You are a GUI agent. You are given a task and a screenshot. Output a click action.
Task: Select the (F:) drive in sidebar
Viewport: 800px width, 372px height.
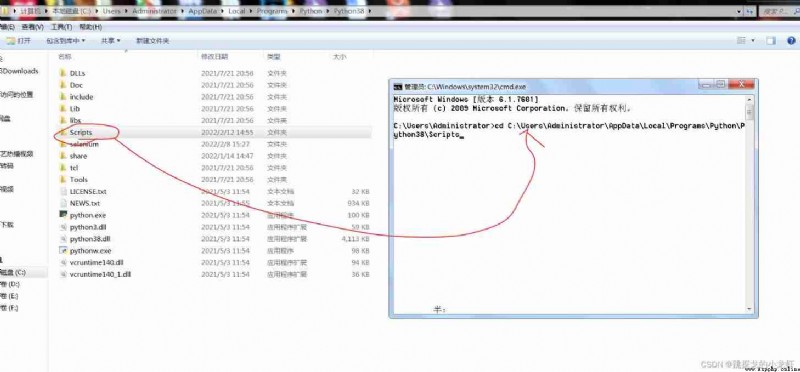pos(10,308)
